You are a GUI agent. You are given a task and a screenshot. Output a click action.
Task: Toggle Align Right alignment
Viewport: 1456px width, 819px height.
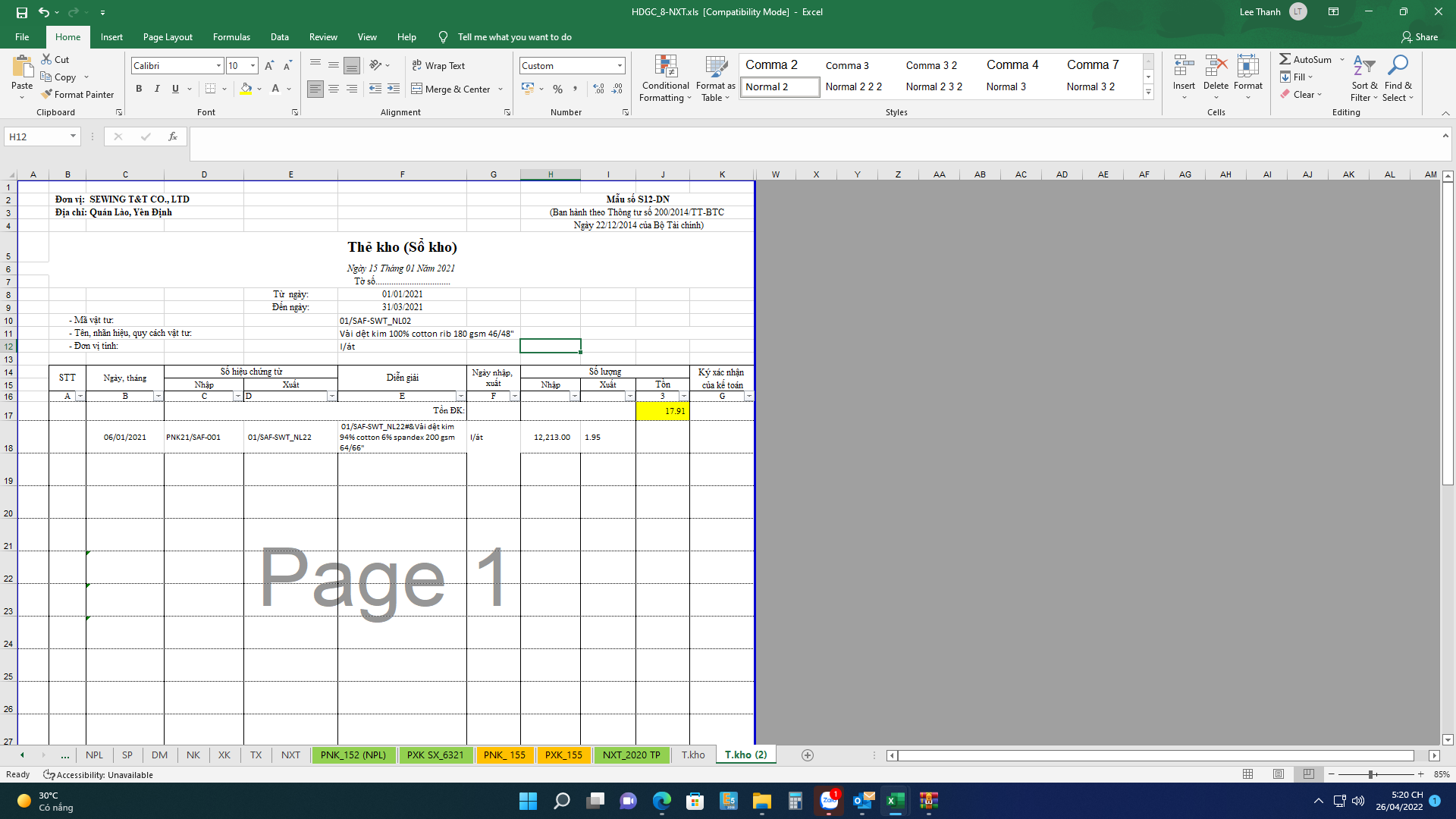click(x=352, y=89)
